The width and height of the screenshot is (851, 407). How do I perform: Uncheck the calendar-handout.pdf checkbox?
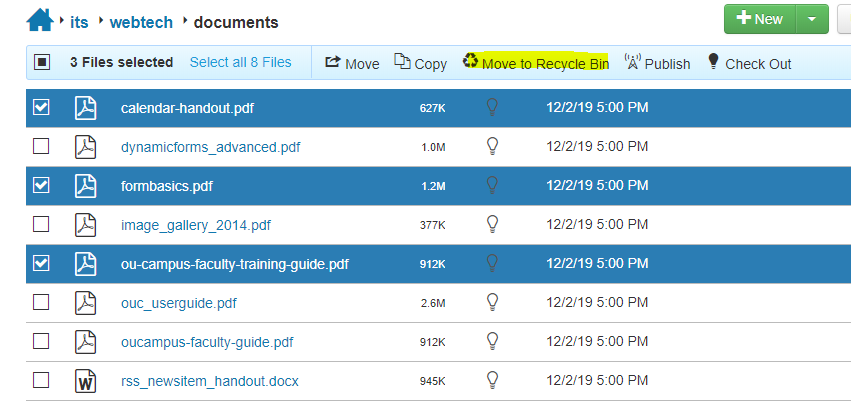coord(41,107)
